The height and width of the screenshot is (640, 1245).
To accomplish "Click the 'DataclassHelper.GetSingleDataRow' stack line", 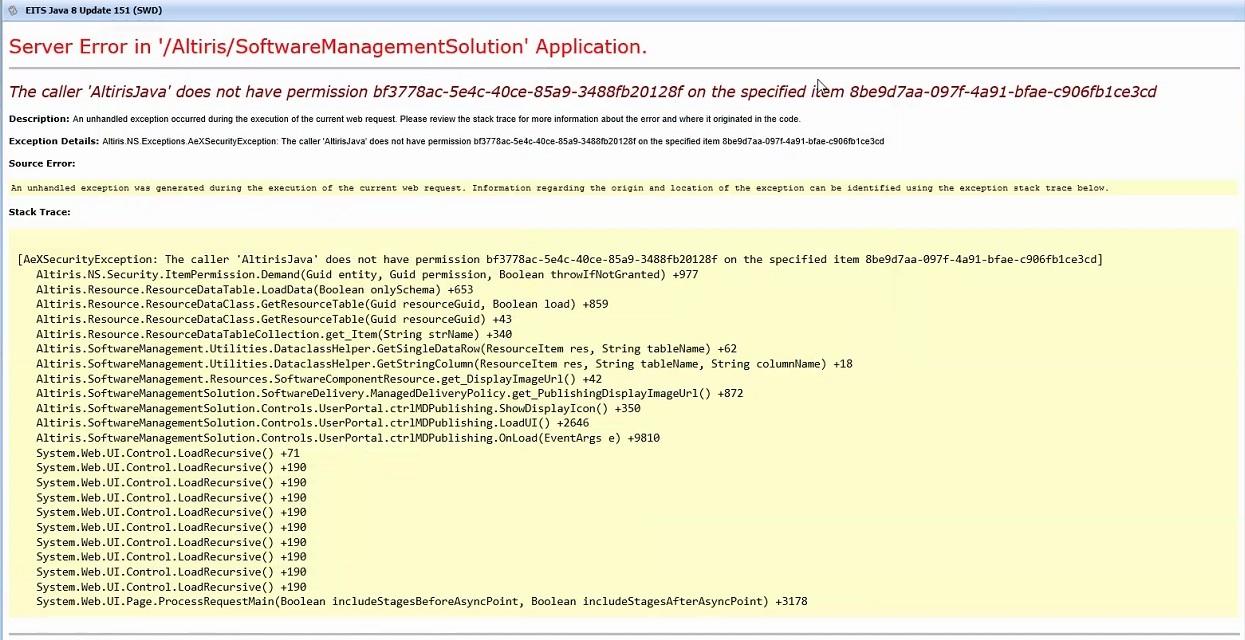I will coord(386,349).
